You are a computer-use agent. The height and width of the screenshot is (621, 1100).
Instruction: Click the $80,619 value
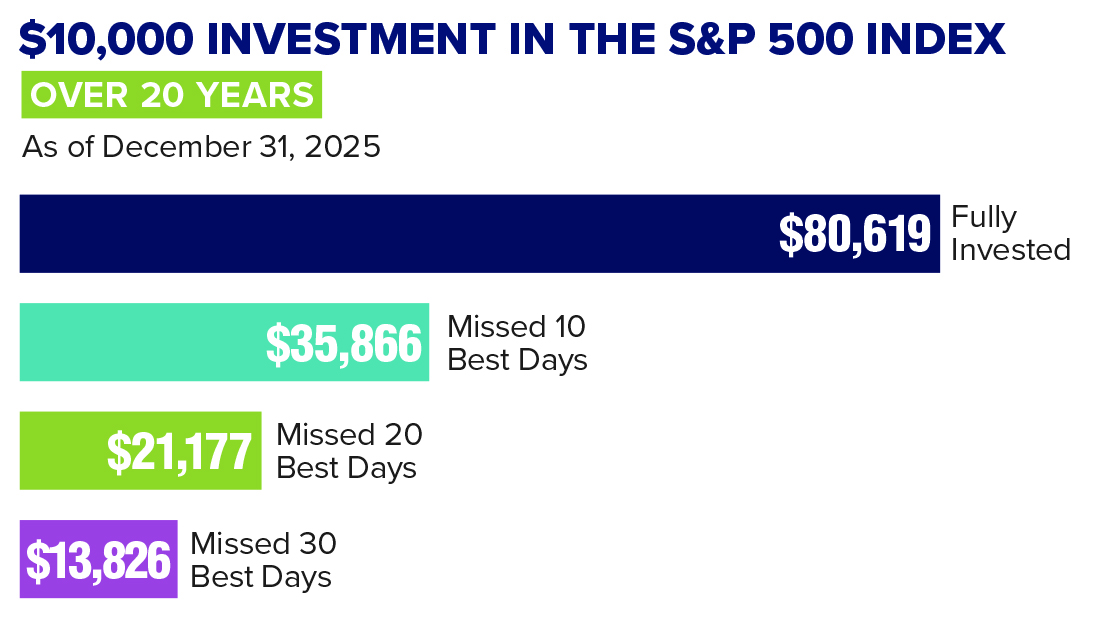tap(855, 235)
